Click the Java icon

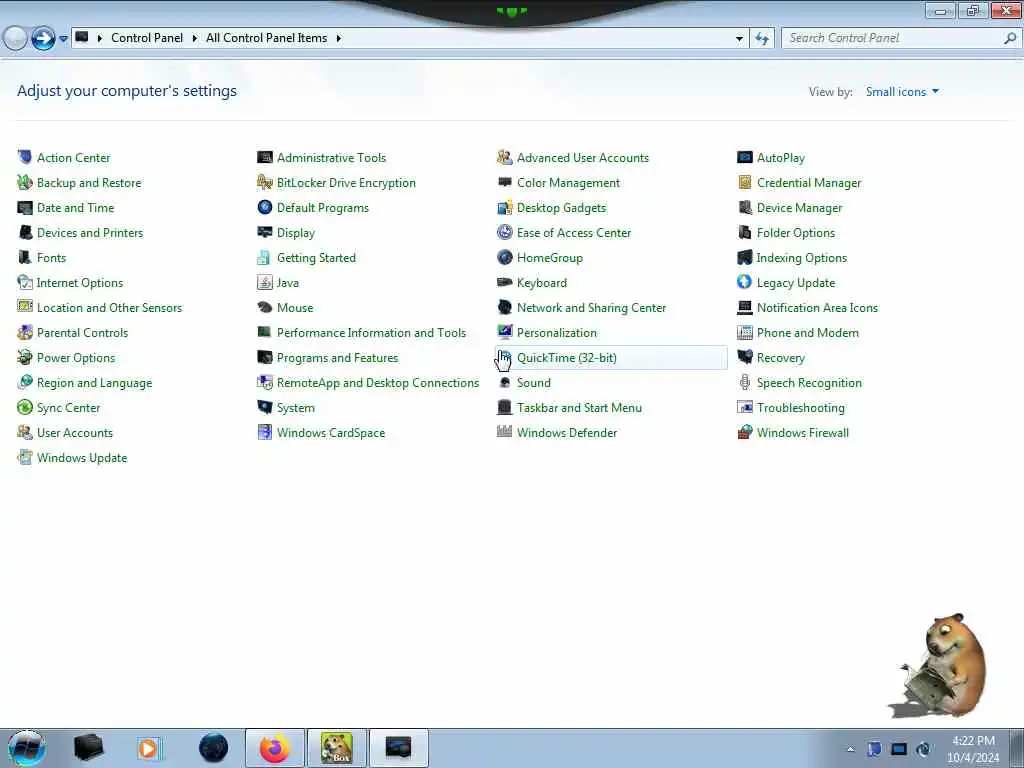(264, 282)
